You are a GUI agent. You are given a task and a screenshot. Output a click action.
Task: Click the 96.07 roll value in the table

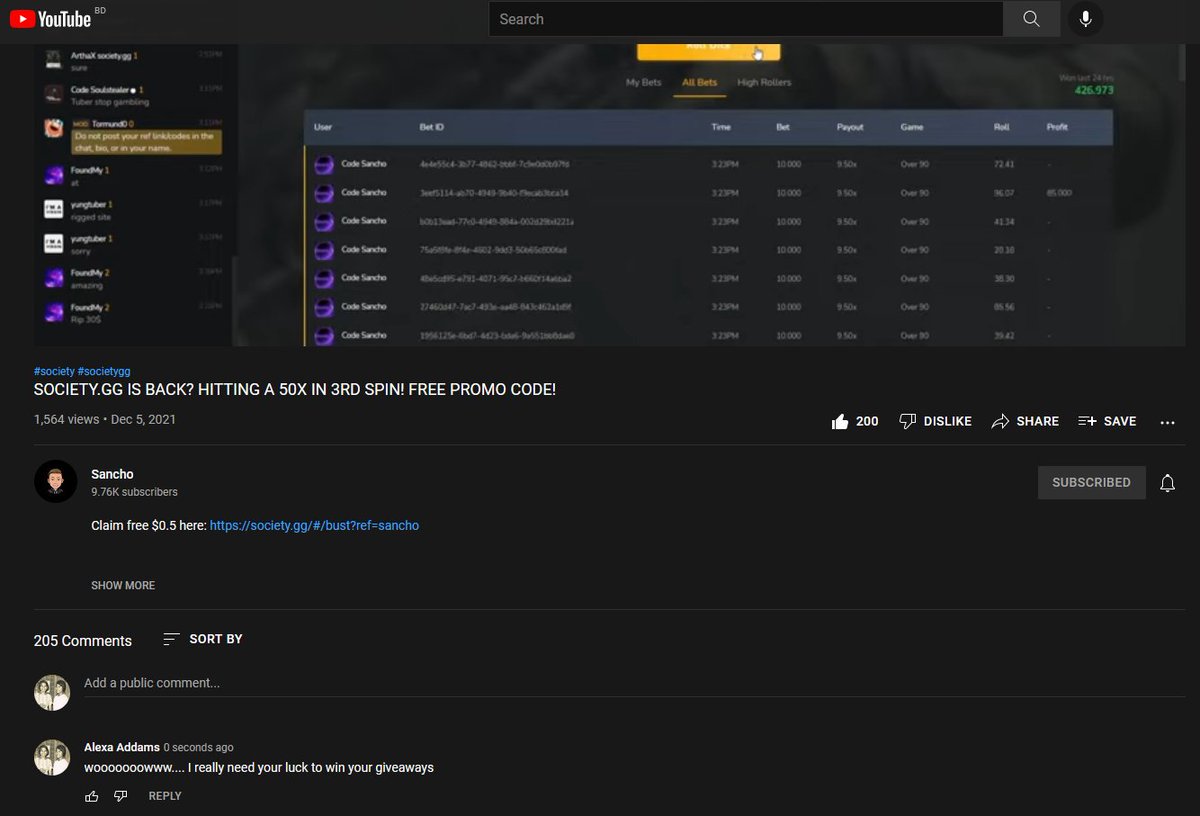(1004, 193)
